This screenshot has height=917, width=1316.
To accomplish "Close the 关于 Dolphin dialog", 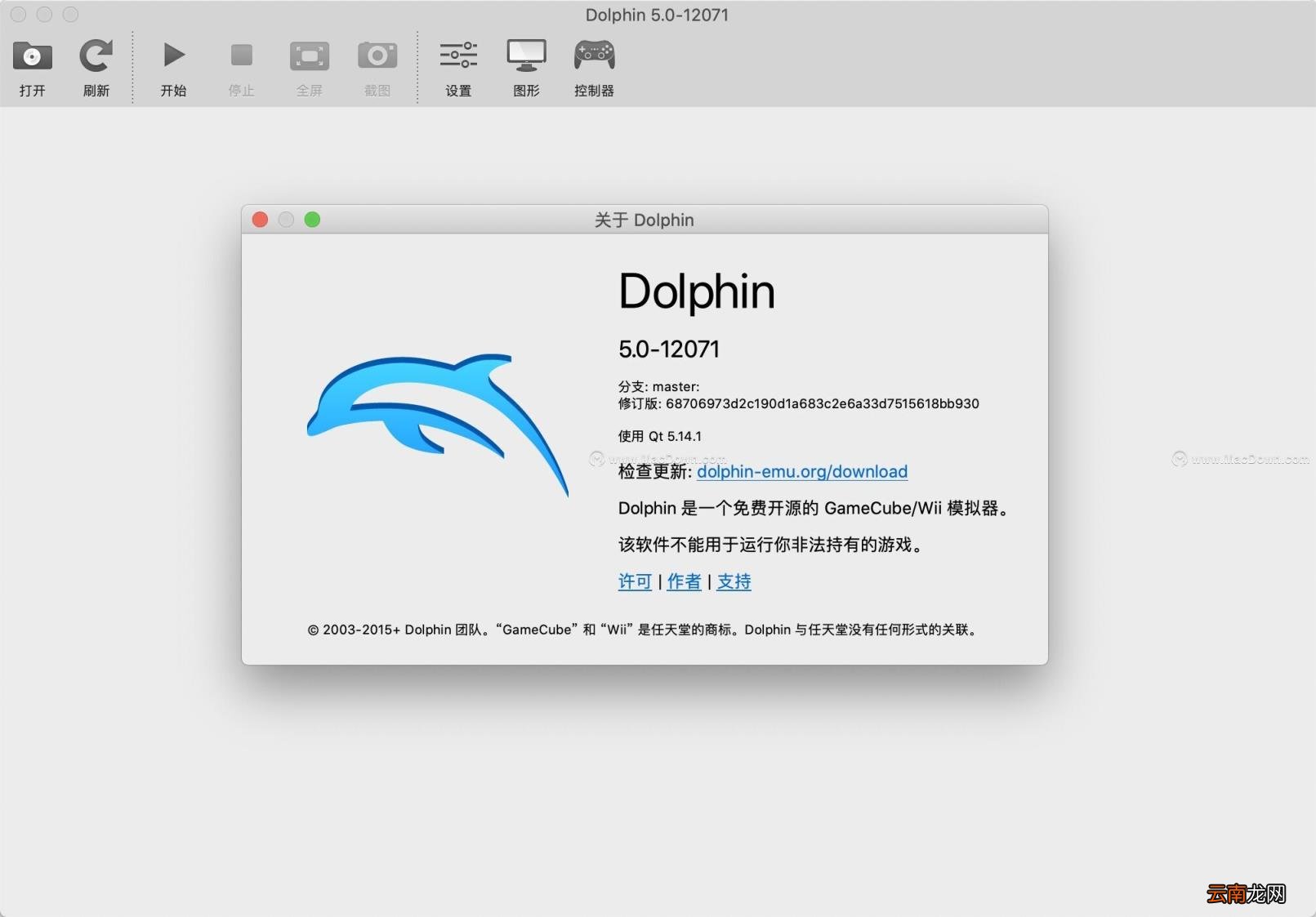I will pos(260,220).
